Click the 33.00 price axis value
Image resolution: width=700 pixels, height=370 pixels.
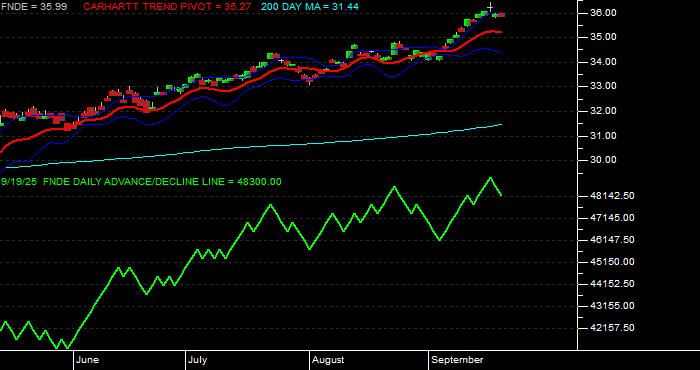pos(604,86)
